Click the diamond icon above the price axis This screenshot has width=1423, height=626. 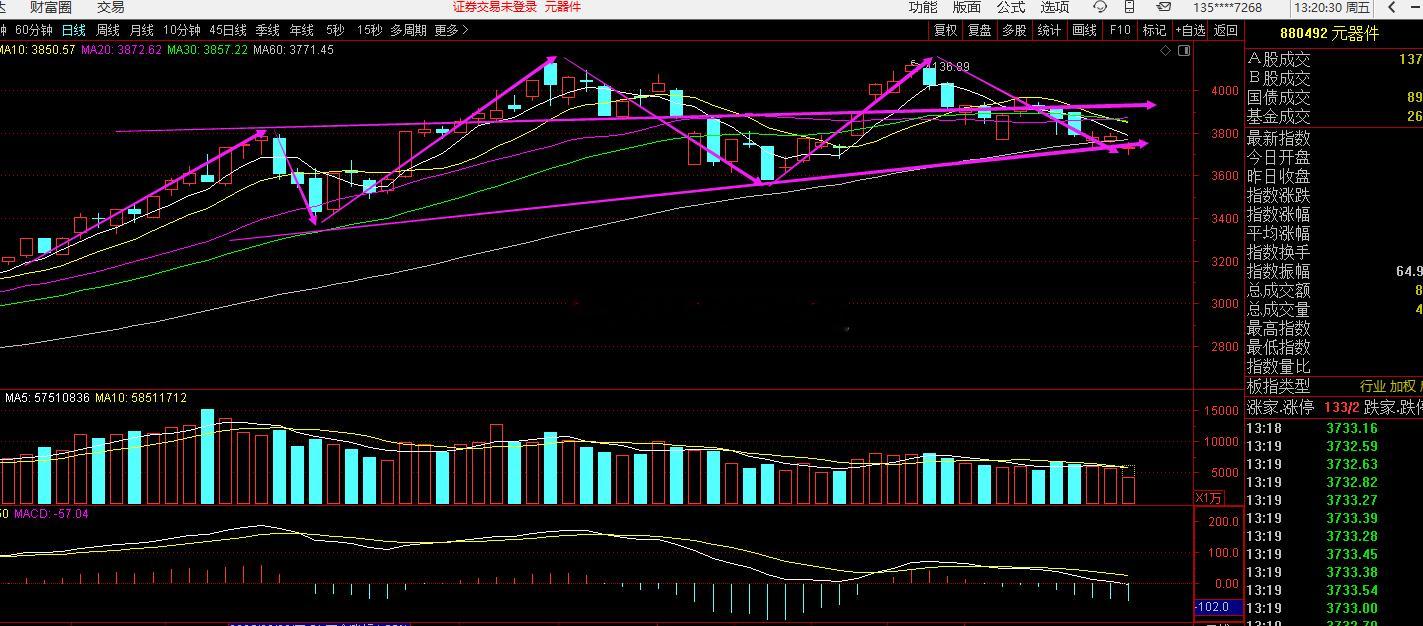pos(1163,50)
